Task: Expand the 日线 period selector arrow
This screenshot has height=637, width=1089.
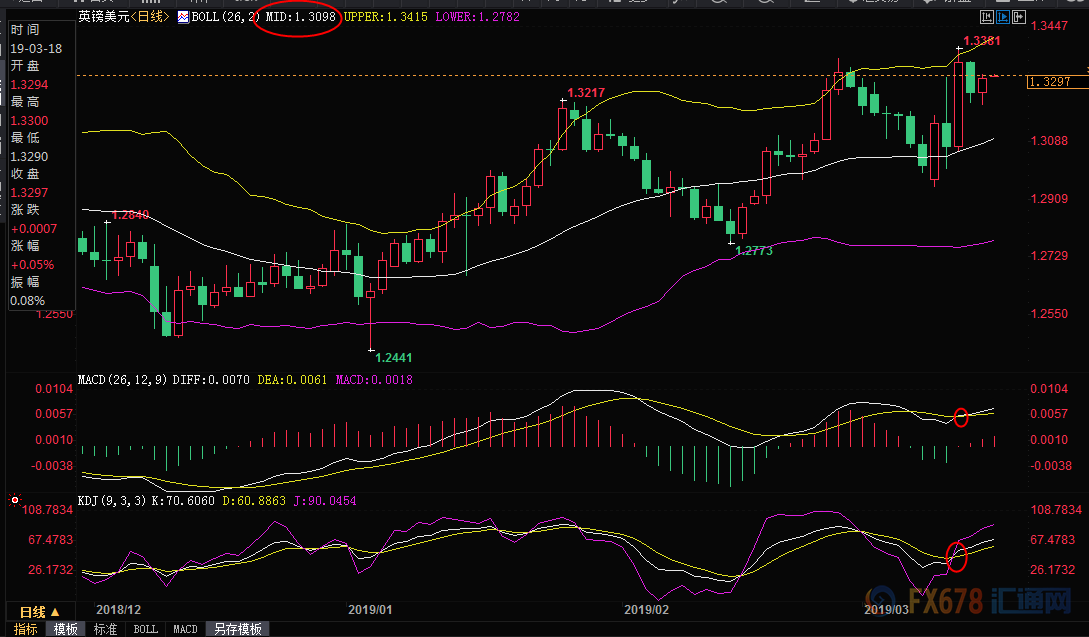Action: [x=55, y=612]
